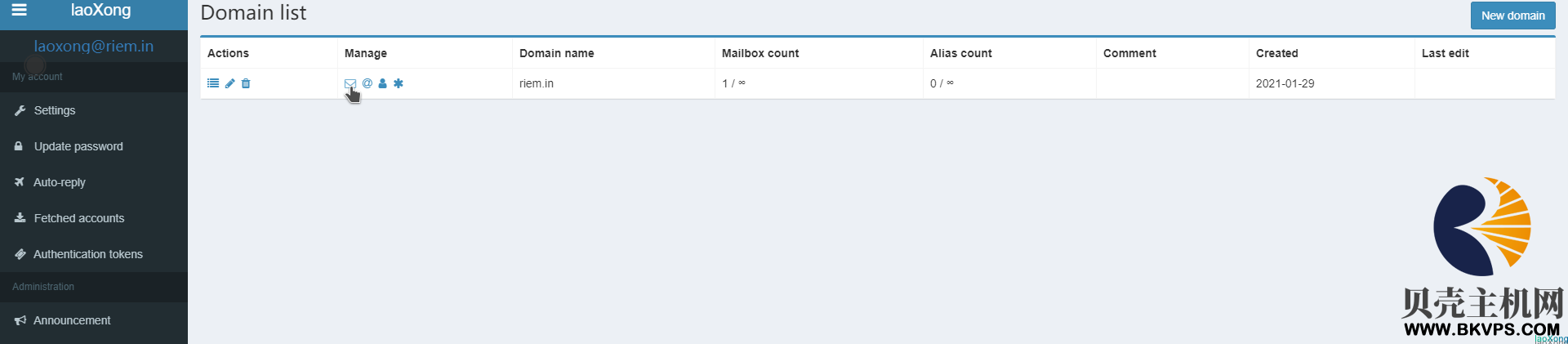The width and height of the screenshot is (1568, 344).
Task: Click the New domain button
Action: 1512,16
